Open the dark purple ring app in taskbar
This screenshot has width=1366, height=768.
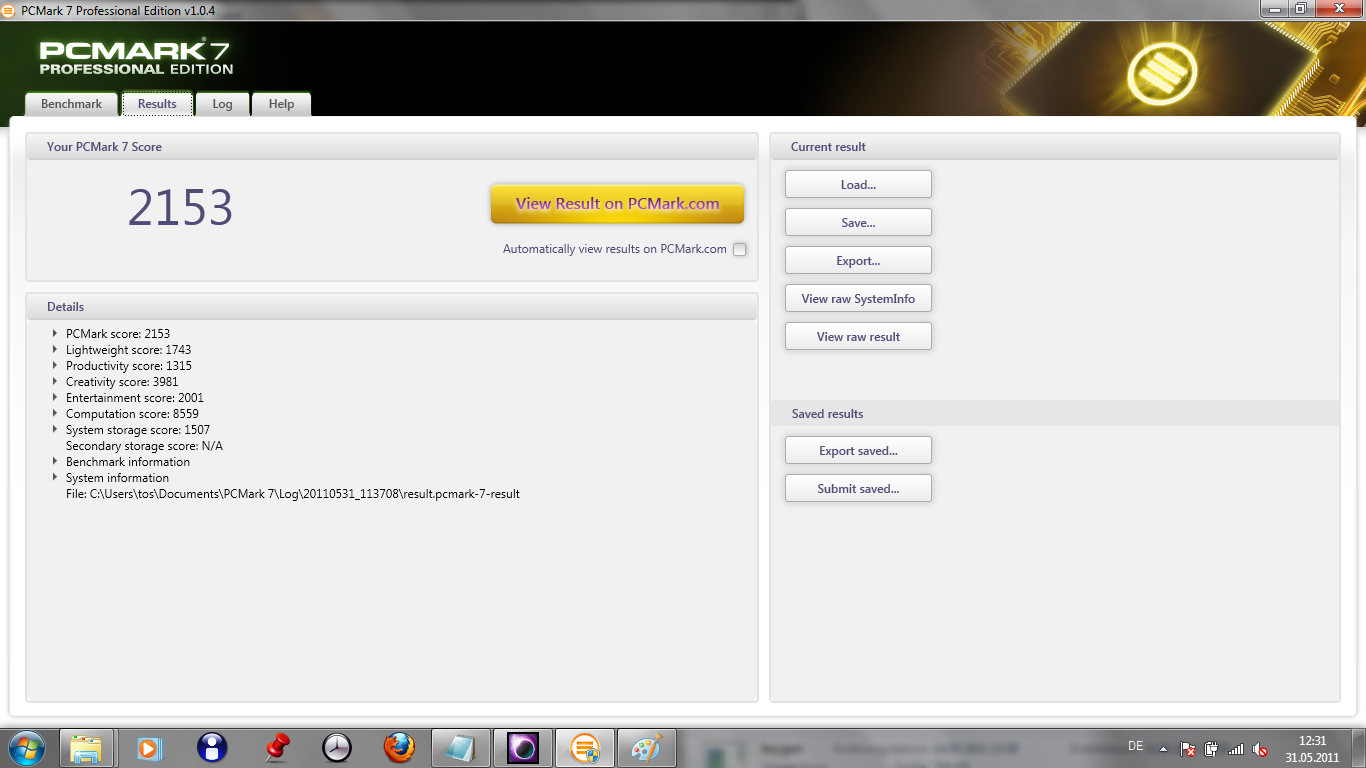pos(523,747)
